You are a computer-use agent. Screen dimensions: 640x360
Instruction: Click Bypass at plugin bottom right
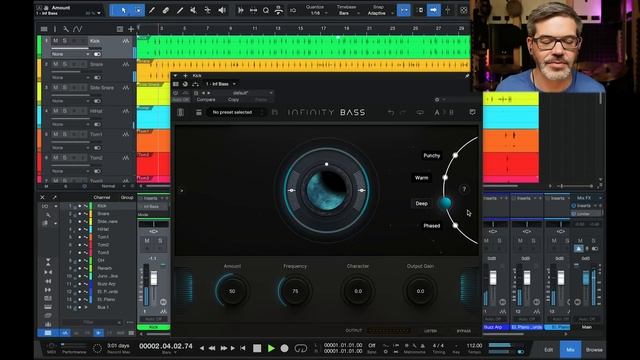[464, 331]
